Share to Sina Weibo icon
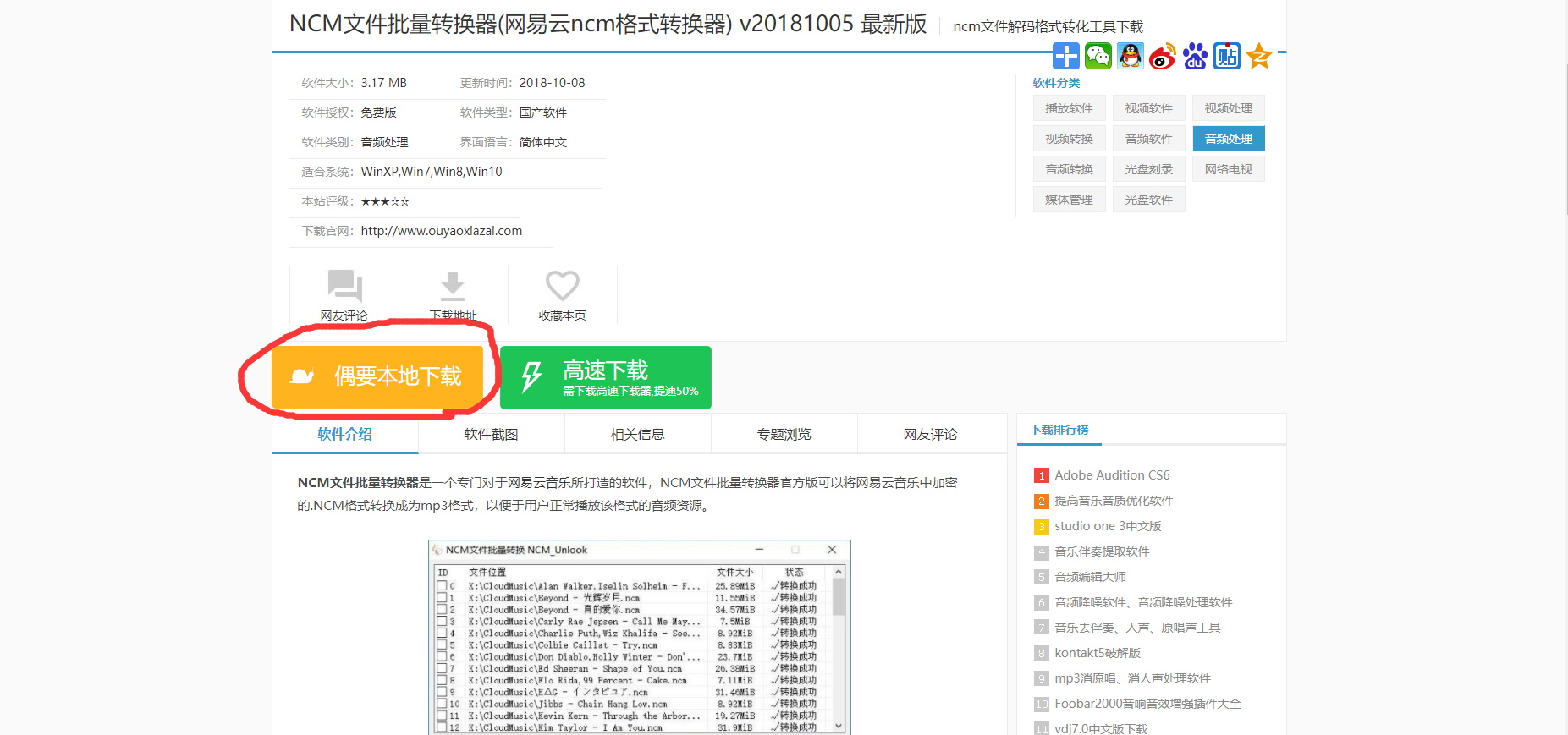 1163,56
